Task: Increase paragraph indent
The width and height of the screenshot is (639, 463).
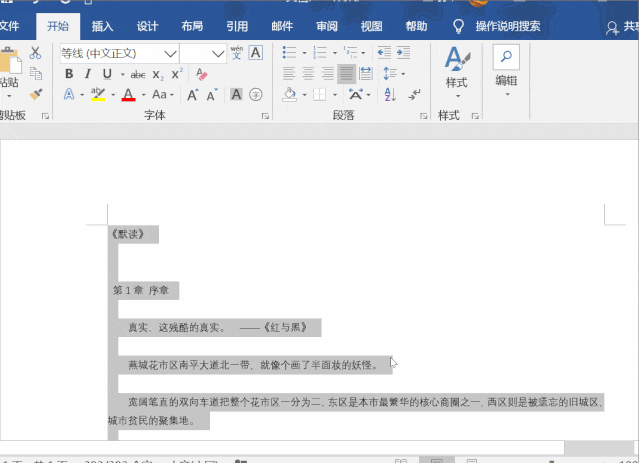Action: [403, 53]
